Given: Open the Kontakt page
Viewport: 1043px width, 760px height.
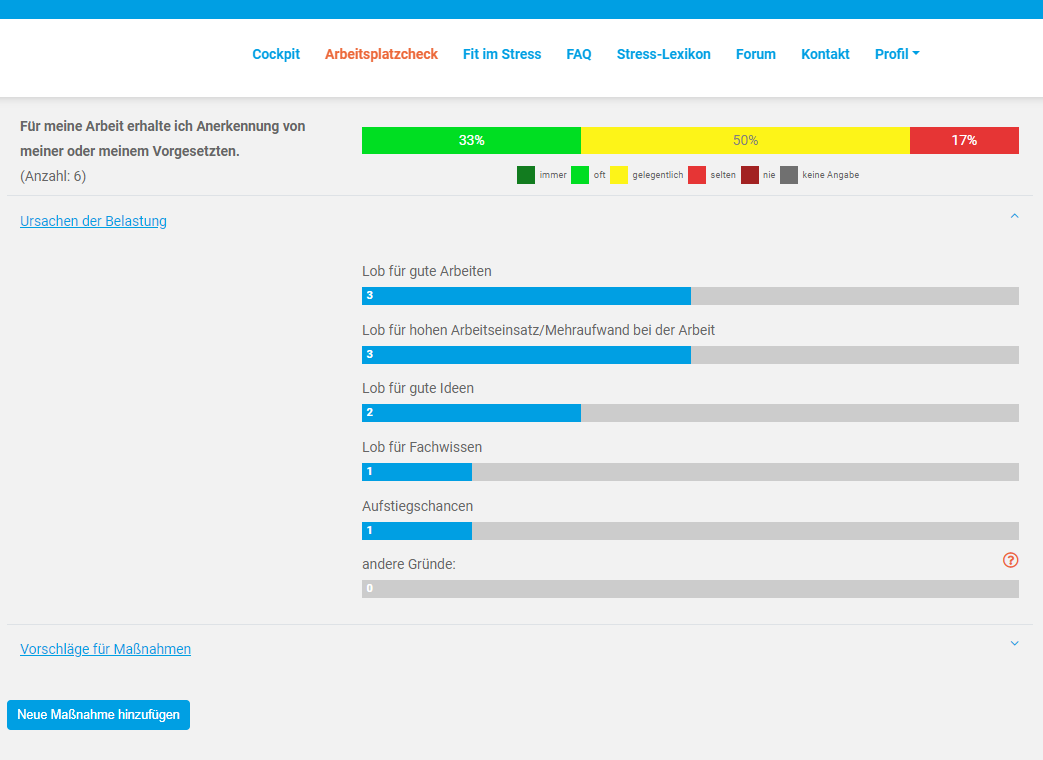Looking at the screenshot, I should pos(825,54).
